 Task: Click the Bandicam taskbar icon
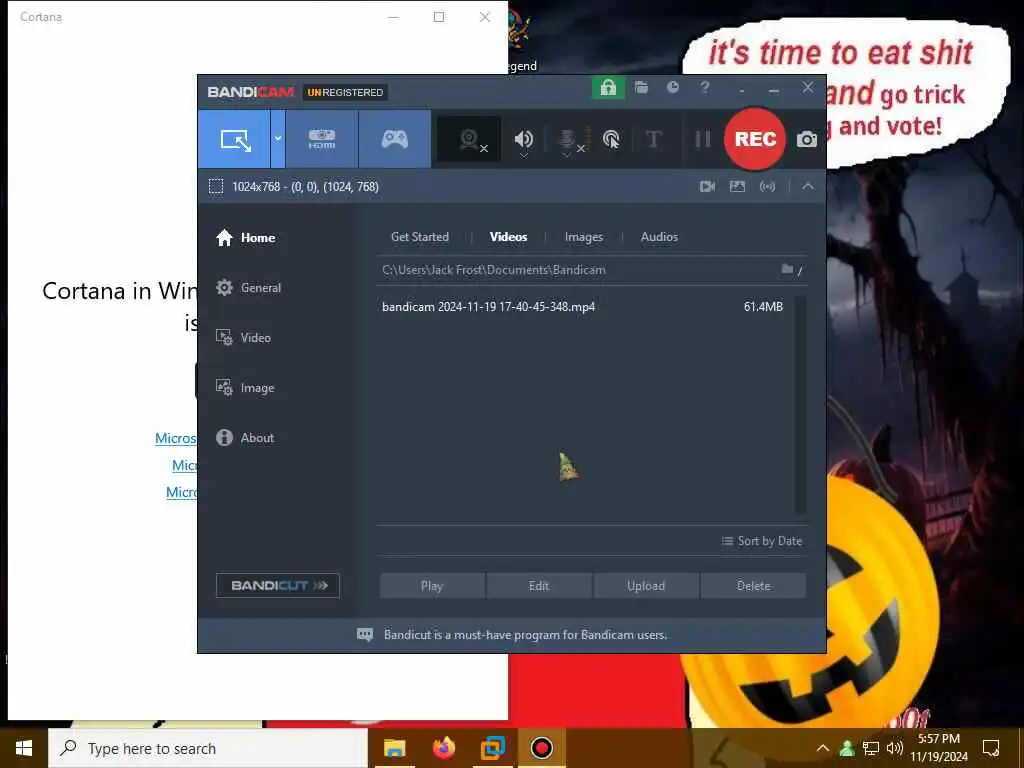click(541, 748)
